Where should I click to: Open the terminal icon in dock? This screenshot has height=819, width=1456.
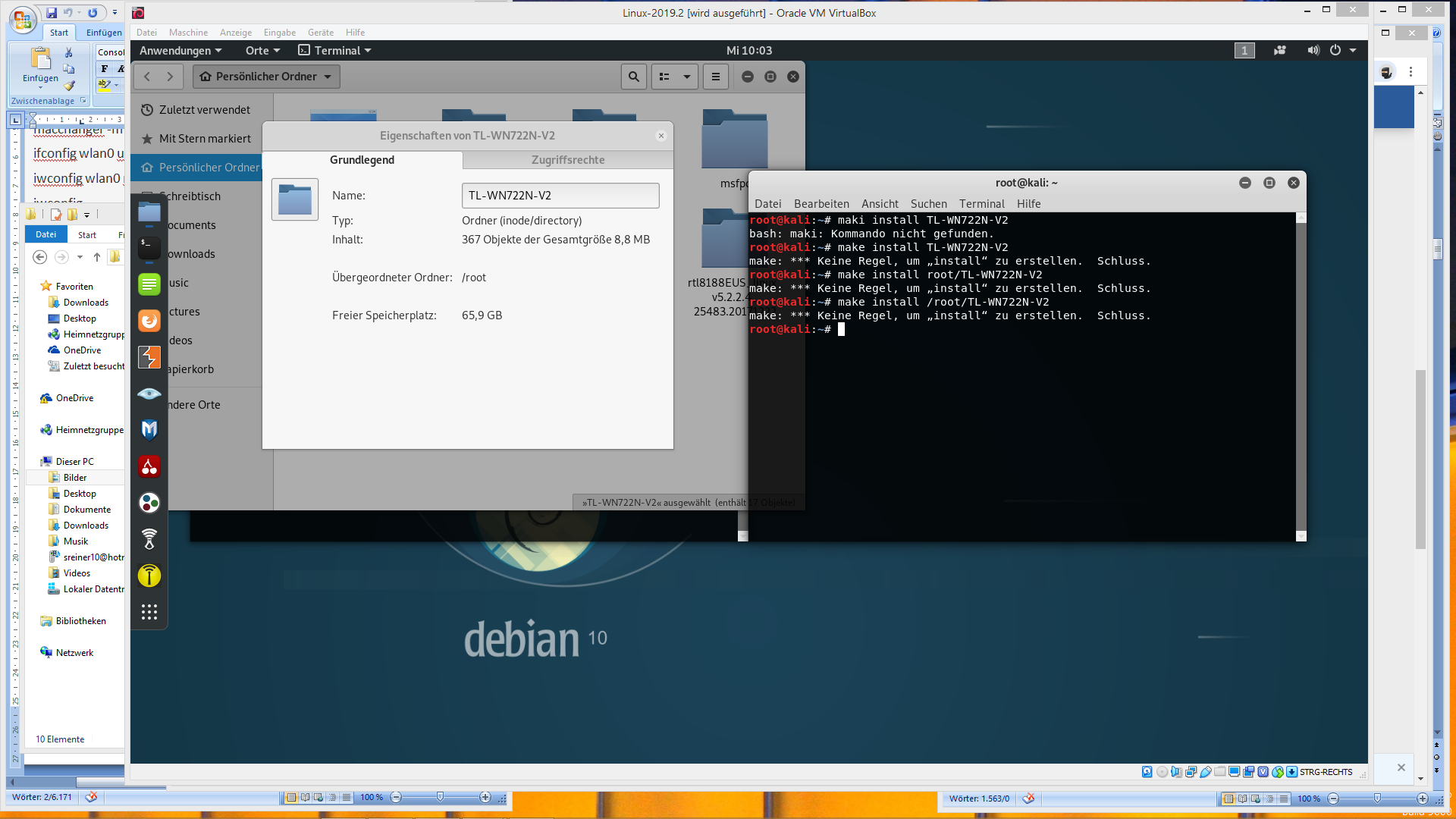(x=149, y=248)
